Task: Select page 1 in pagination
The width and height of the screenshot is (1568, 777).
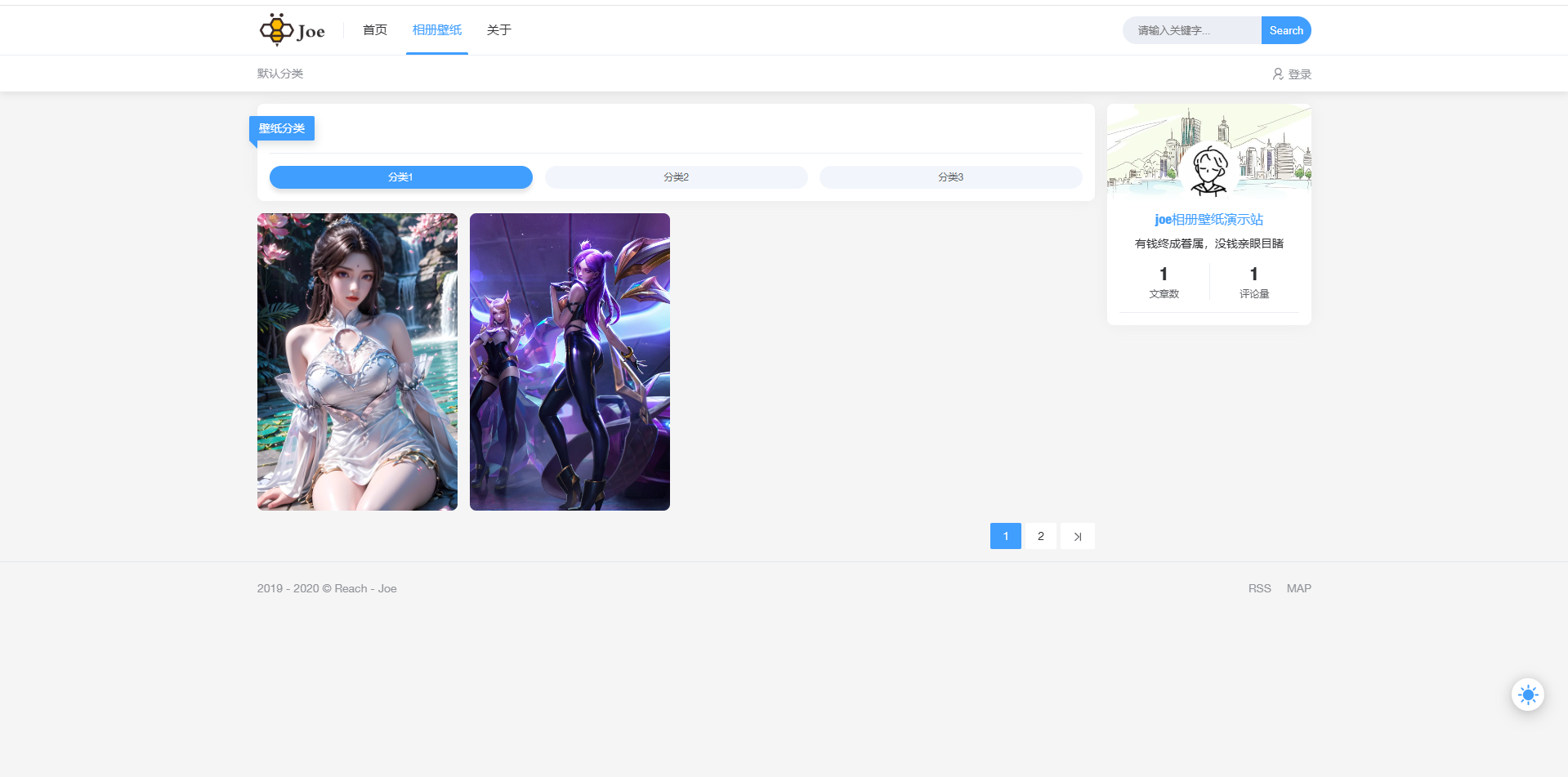Action: click(1005, 536)
